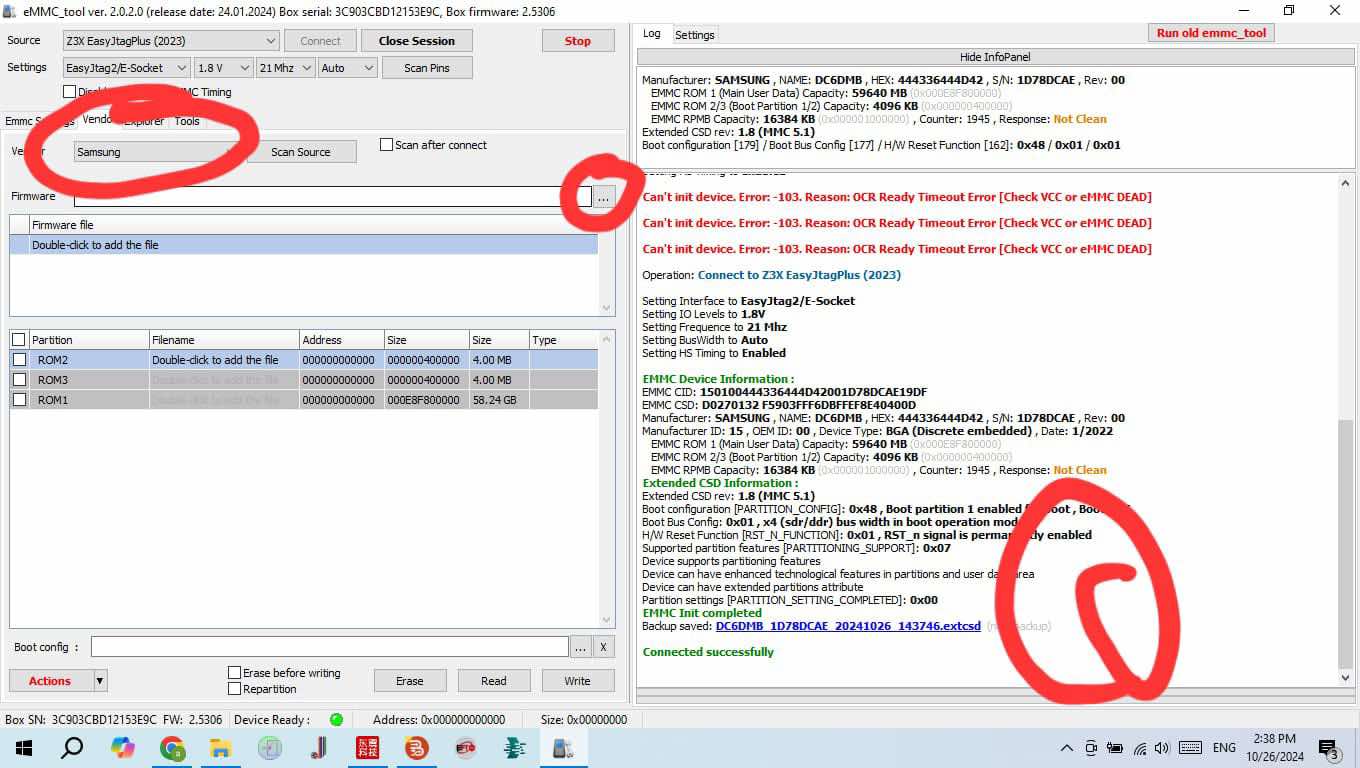Open the Log tab
Screen dimensions: 1360x768
point(652,33)
